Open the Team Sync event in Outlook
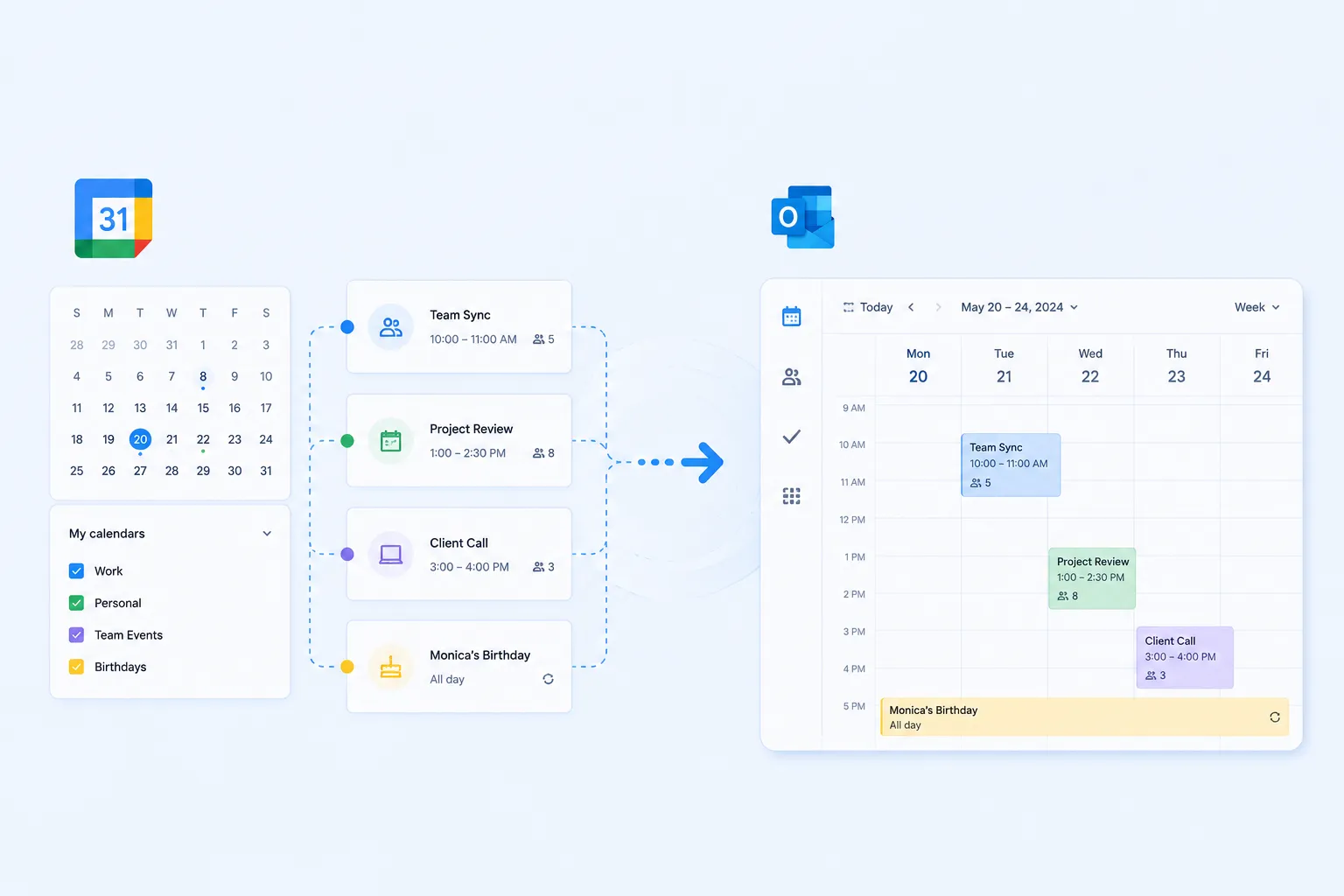The height and width of the screenshot is (896, 1344). click(x=1011, y=465)
